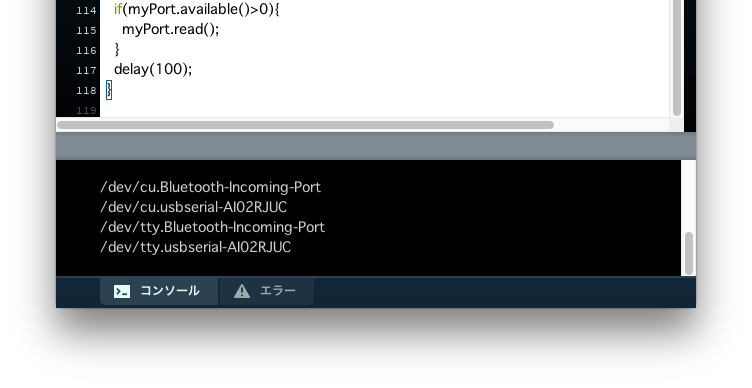Click line number 114 in the gutter

[86, 11]
